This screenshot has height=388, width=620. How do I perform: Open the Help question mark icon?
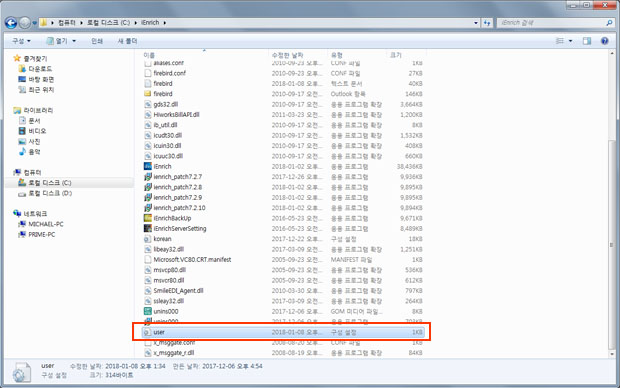pyautogui.click(x=605, y=41)
